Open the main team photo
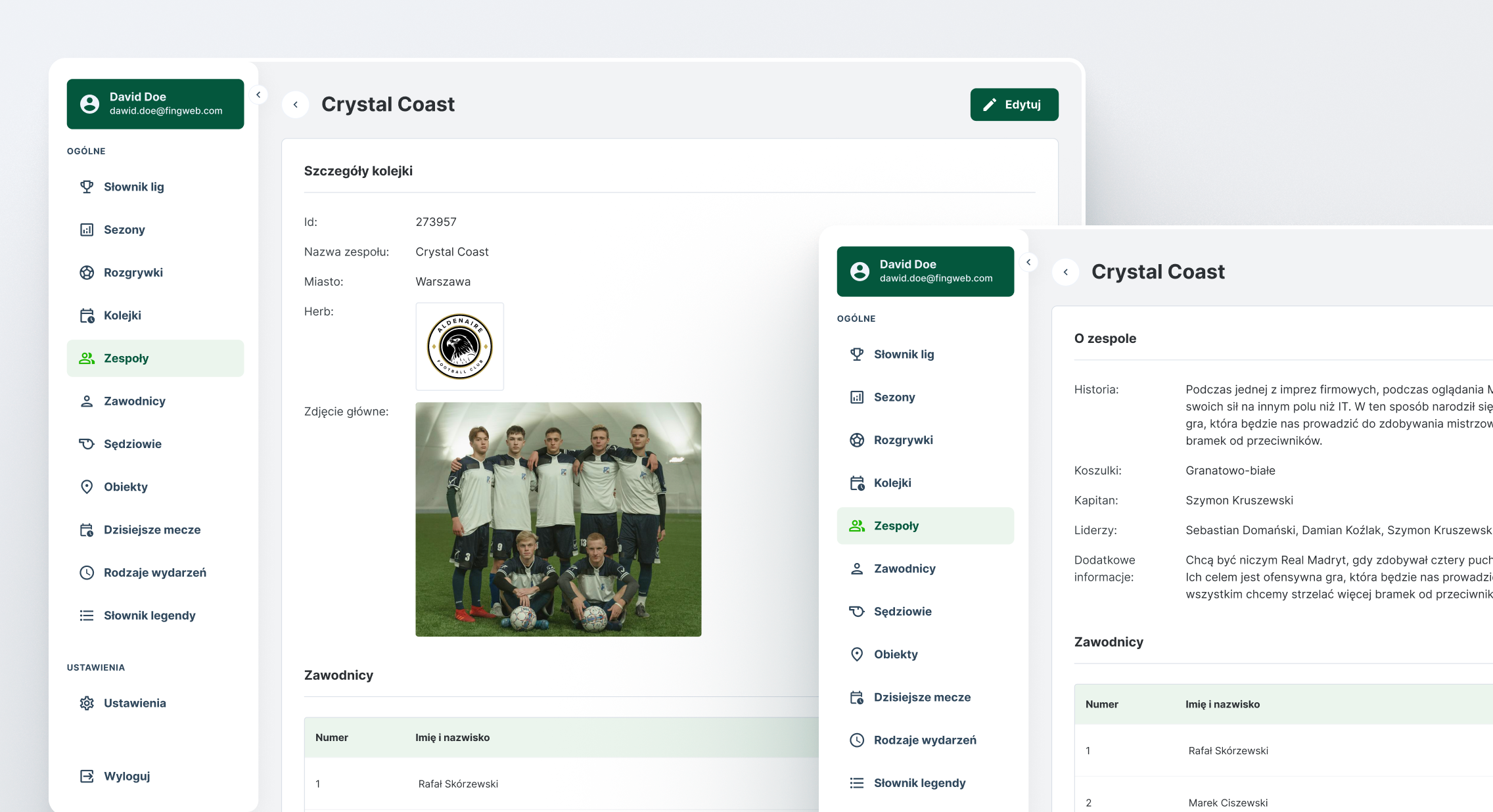This screenshot has height=812, width=1493. [558, 519]
